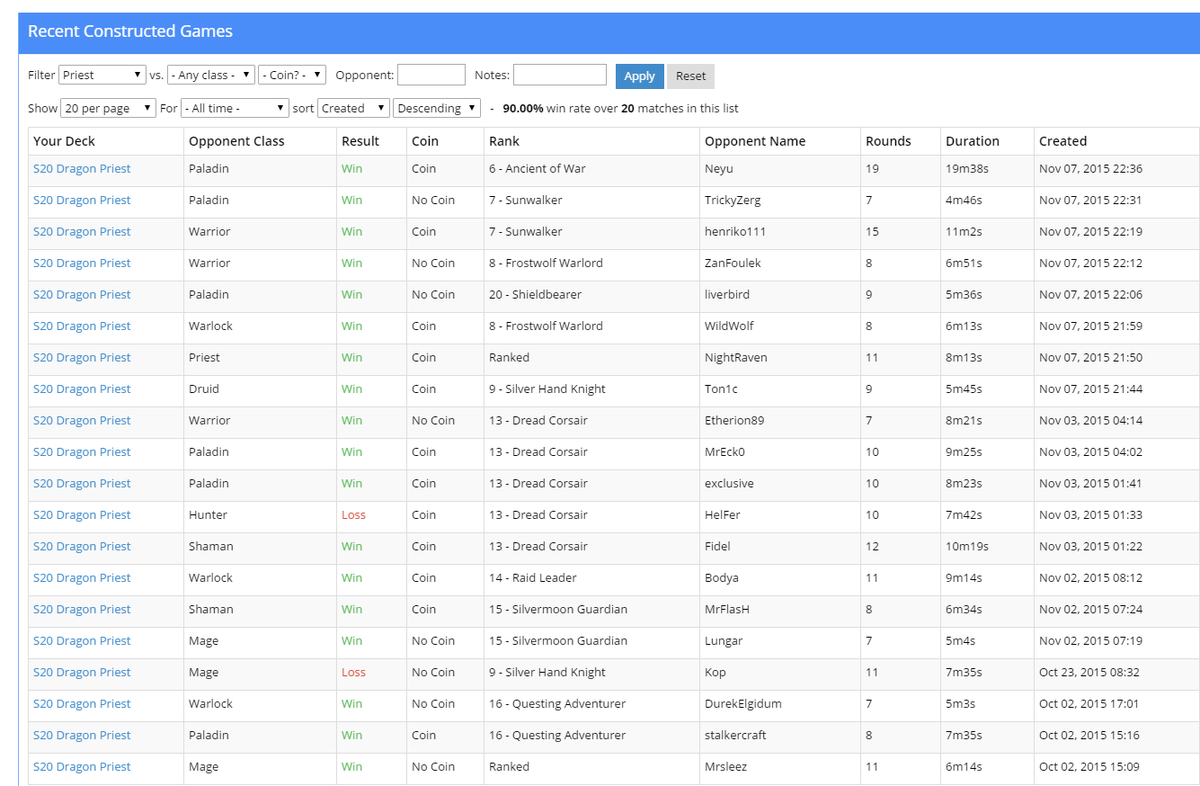The image size is (1200, 786).
Task: Click rank '14 - Raid Leader'
Action: click(533, 578)
